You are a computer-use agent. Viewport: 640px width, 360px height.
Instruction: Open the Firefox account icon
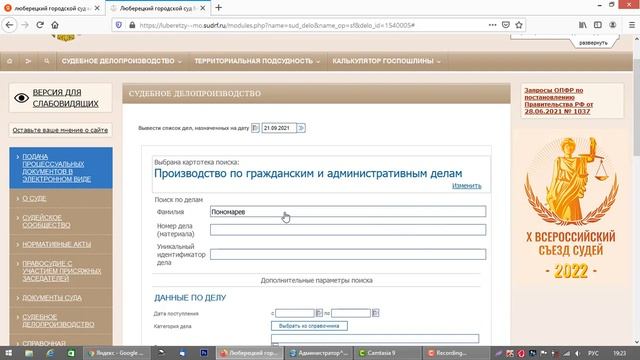tap(613, 25)
